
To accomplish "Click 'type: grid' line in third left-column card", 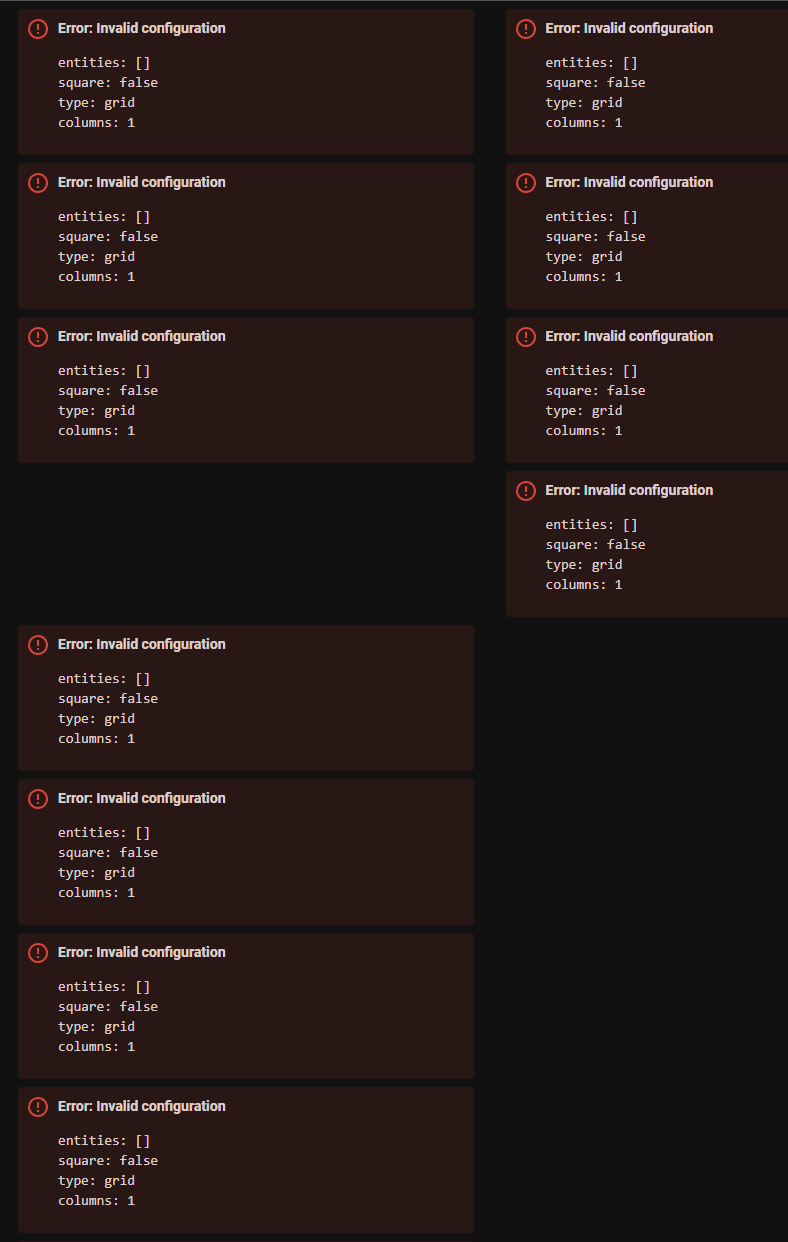I will click(96, 411).
